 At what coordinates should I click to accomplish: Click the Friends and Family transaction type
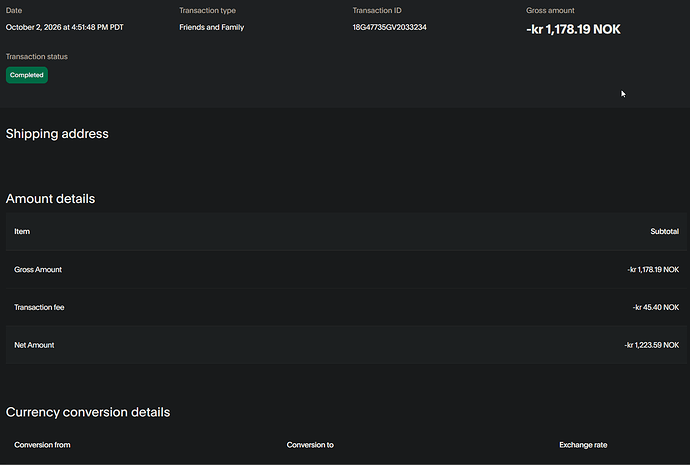tap(212, 27)
